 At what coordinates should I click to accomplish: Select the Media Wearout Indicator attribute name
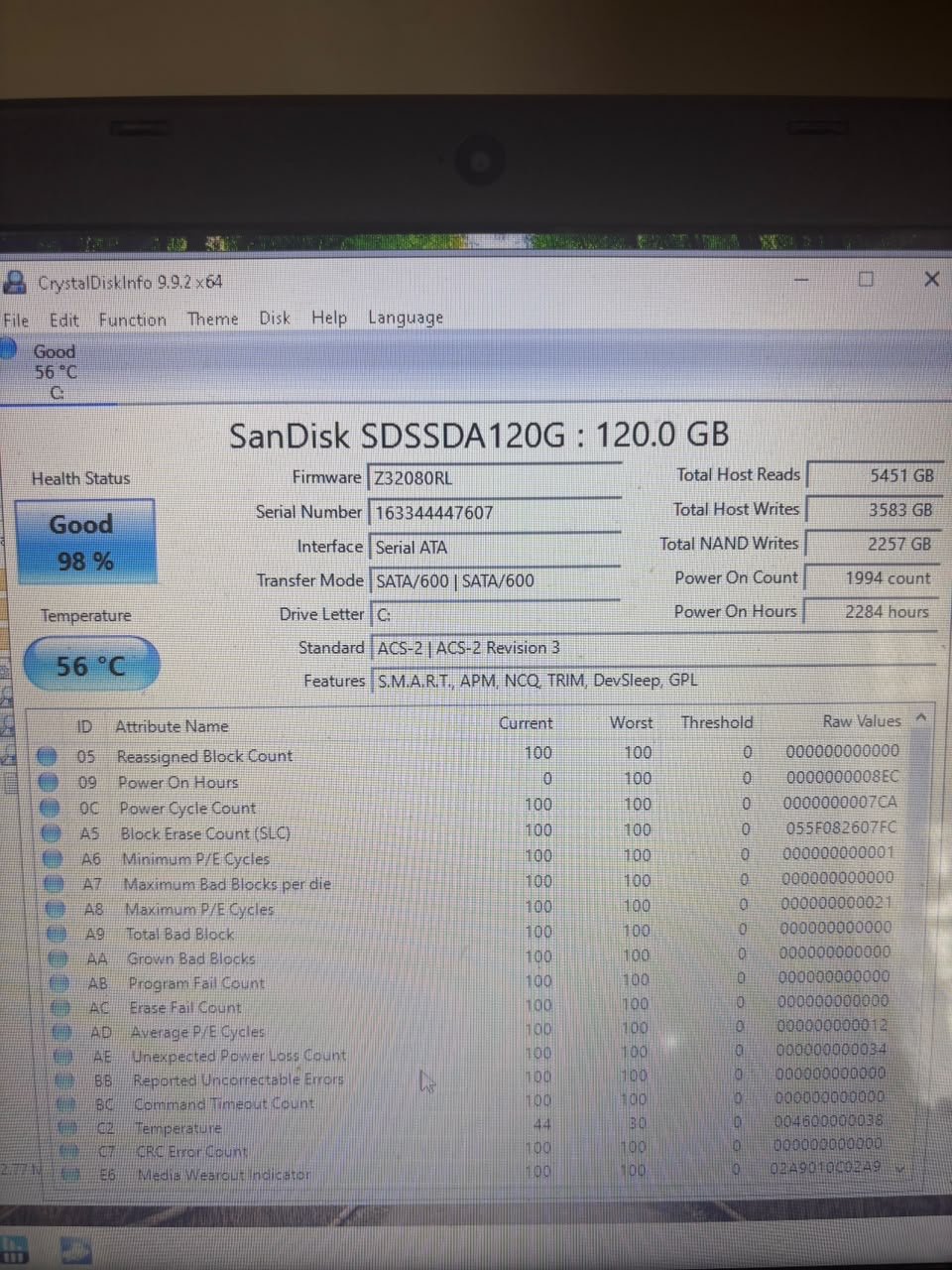click(x=224, y=1175)
